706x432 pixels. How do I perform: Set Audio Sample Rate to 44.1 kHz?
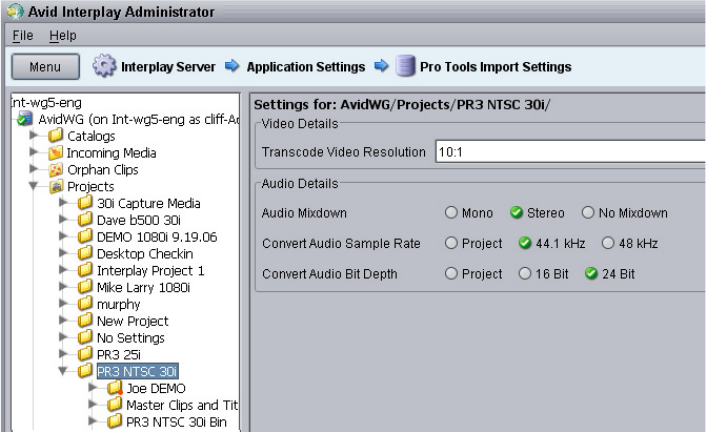click(525, 243)
